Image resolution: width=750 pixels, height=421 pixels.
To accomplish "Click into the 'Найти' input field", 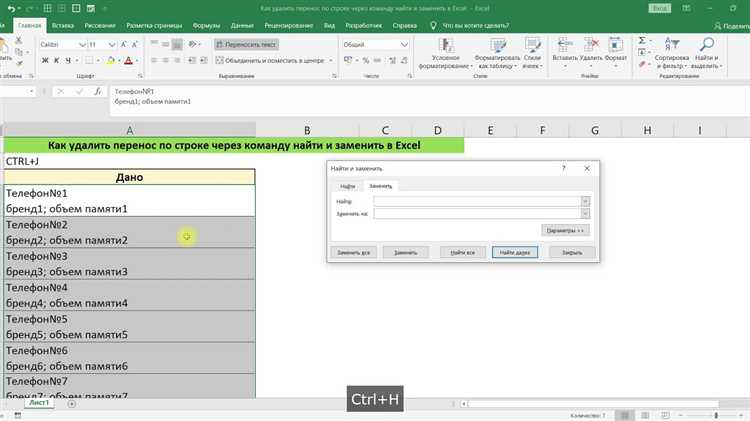I will tap(477, 201).
